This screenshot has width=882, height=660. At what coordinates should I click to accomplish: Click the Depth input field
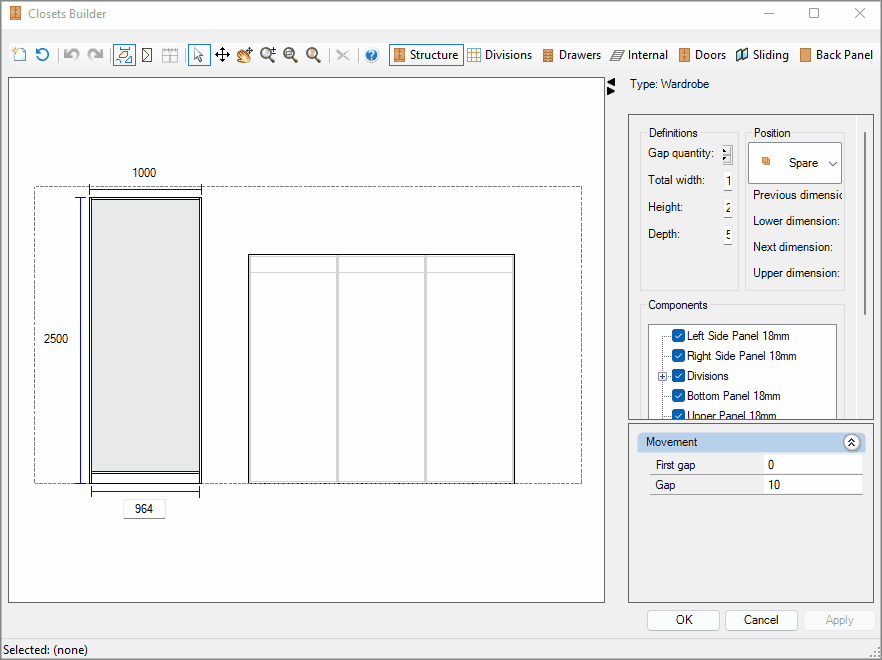point(728,235)
